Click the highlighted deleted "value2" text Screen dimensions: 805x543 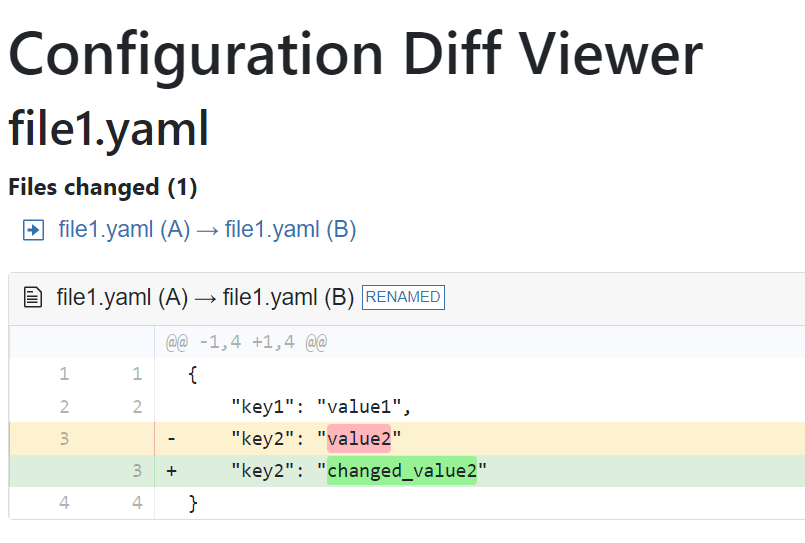point(359,439)
